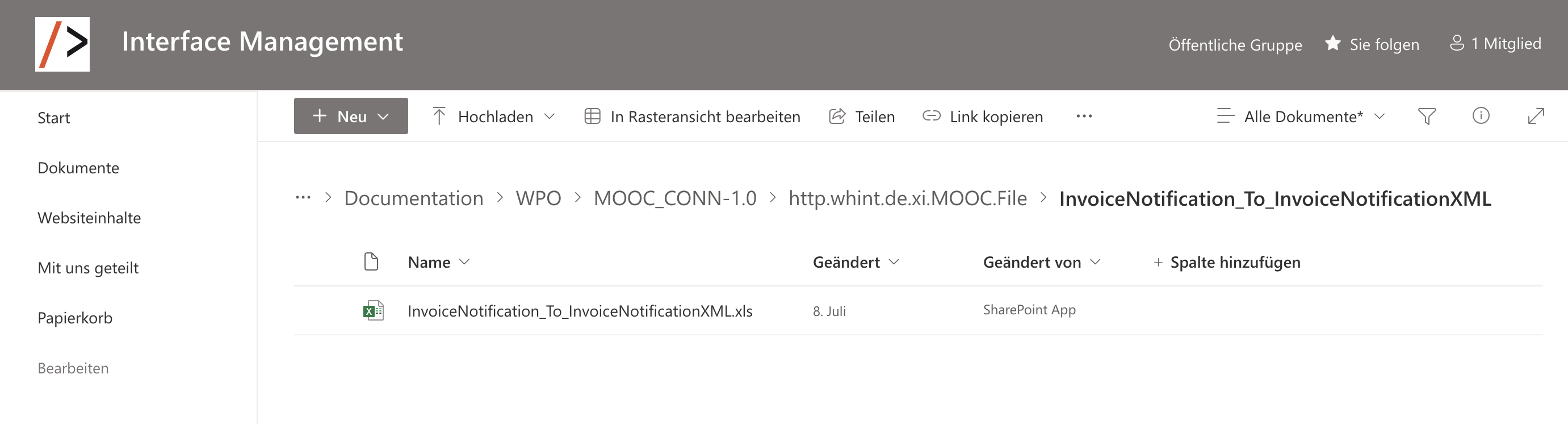Click the breadcrumb ellipsis for parent folders
Screen dimensions: 1568x424
coord(303,197)
